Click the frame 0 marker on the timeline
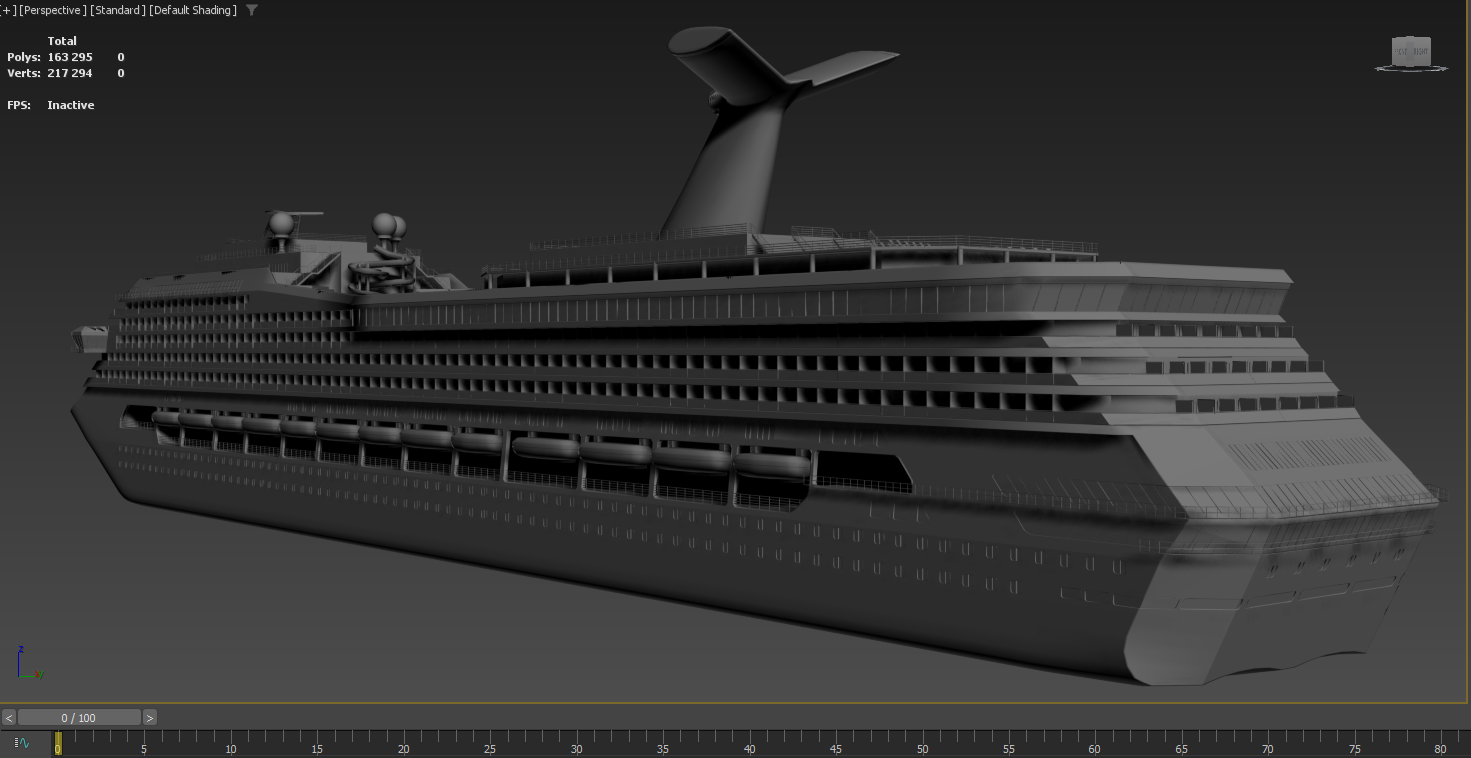 [x=58, y=740]
